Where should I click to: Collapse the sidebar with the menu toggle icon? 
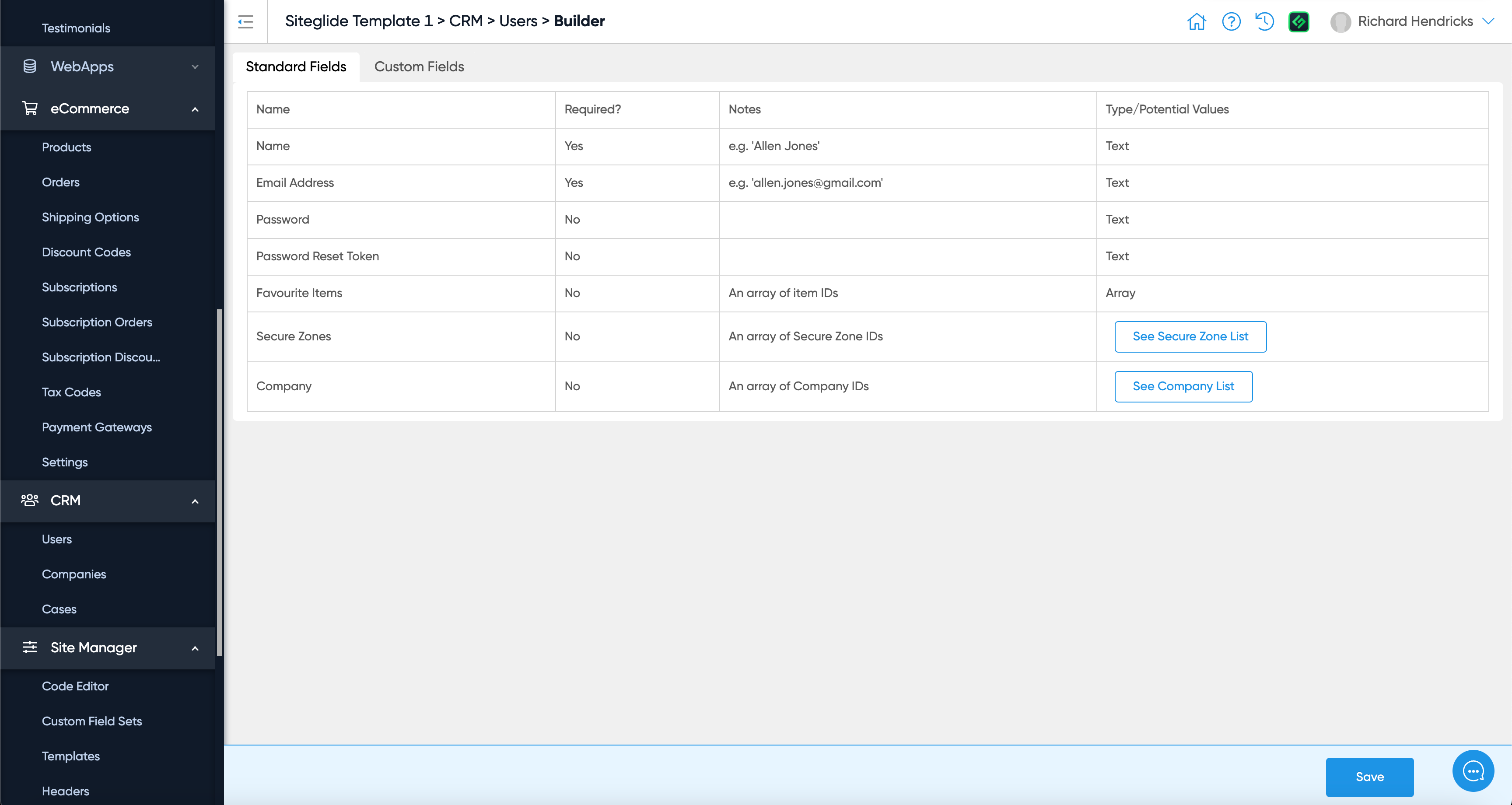tap(245, 22)
